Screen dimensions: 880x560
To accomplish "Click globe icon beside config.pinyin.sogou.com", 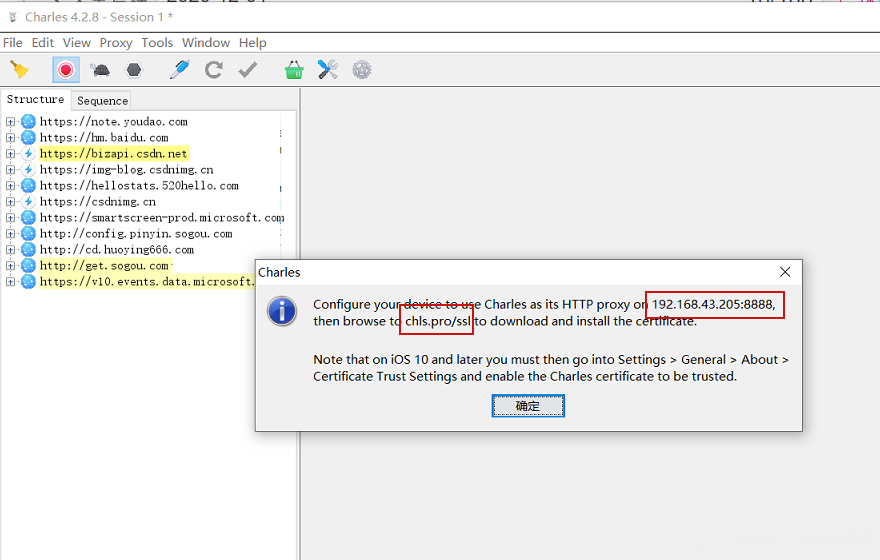I will coord(28,233).
